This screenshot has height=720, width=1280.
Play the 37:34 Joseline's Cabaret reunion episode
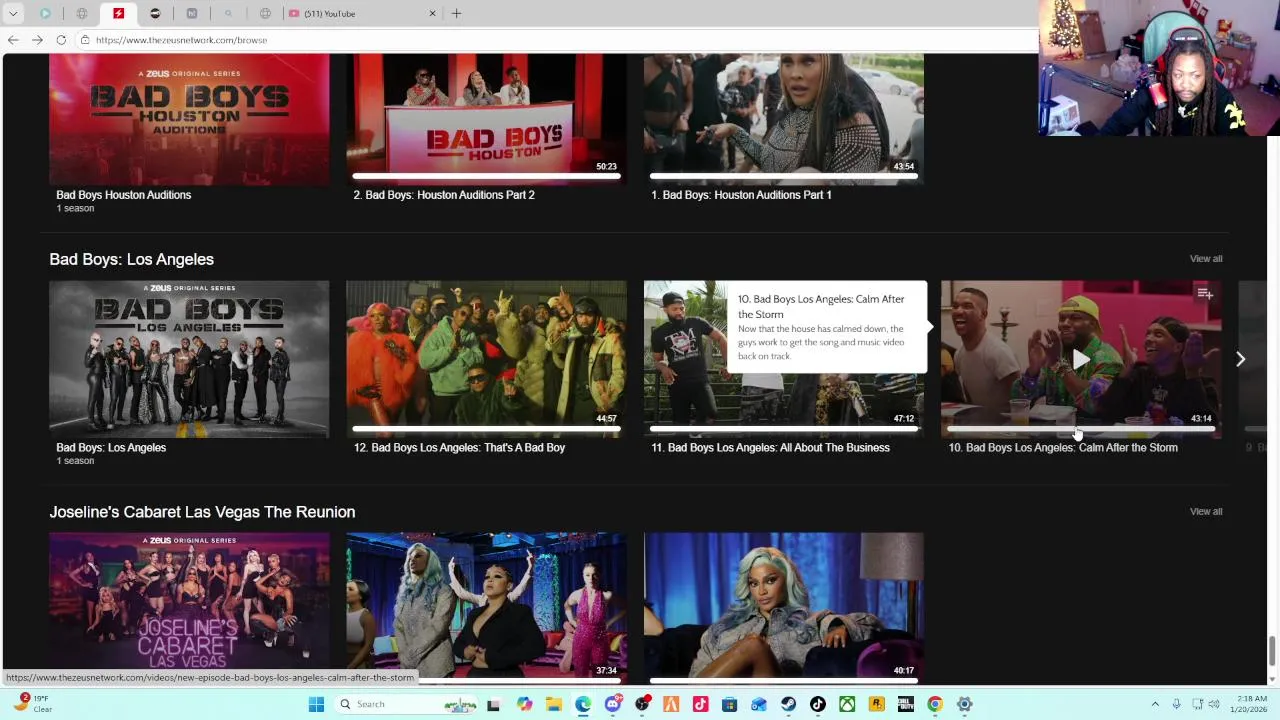click(x=486, y=606)
